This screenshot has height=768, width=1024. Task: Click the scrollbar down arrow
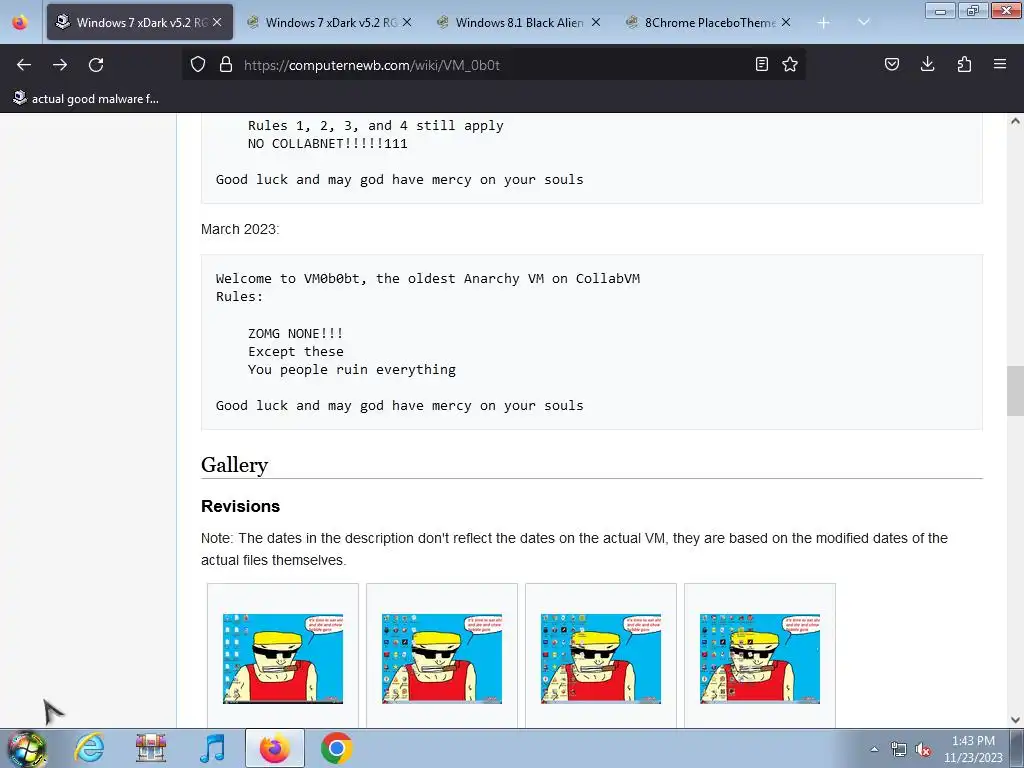pyautogui.click(x=1015, y=720)
